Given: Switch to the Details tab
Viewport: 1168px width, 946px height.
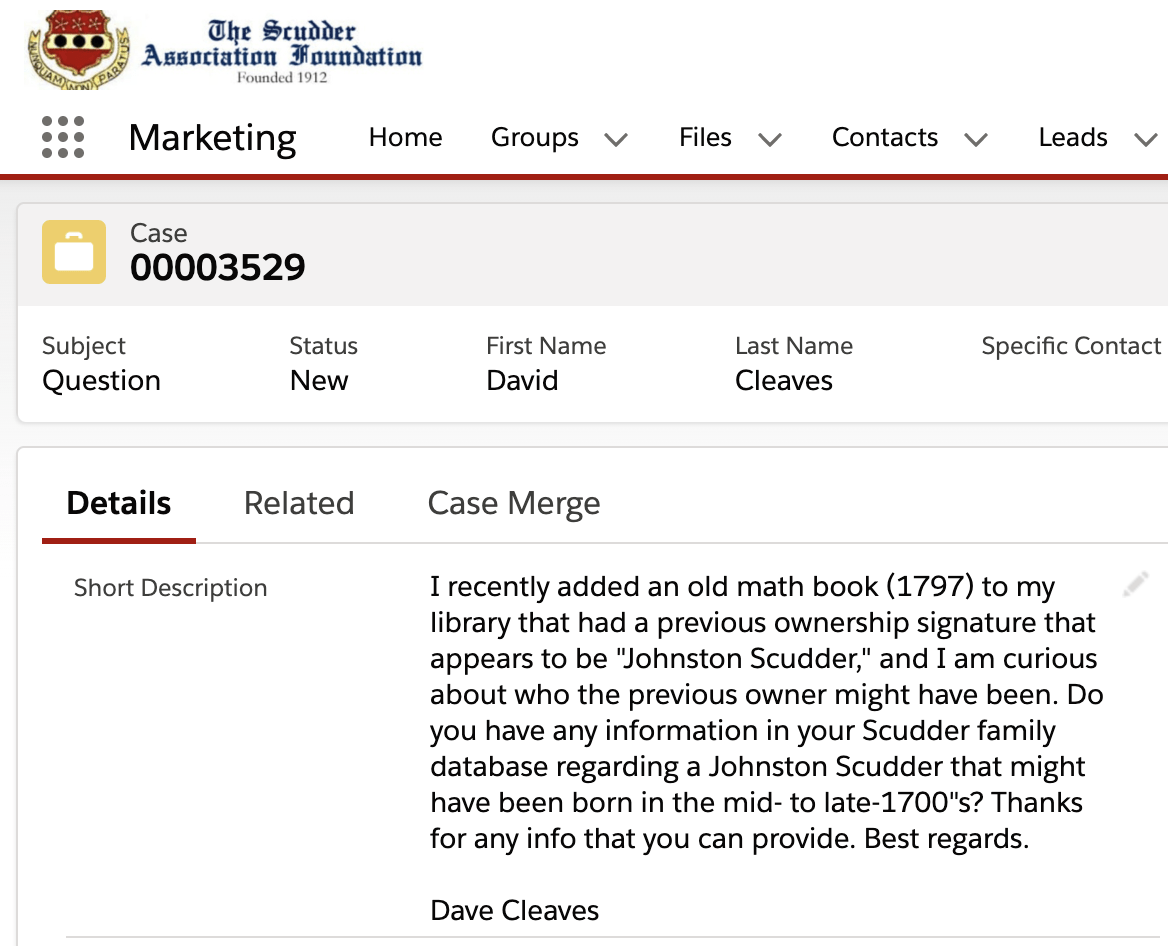Looking at the screenshot, I should click(x=119, y=503).
